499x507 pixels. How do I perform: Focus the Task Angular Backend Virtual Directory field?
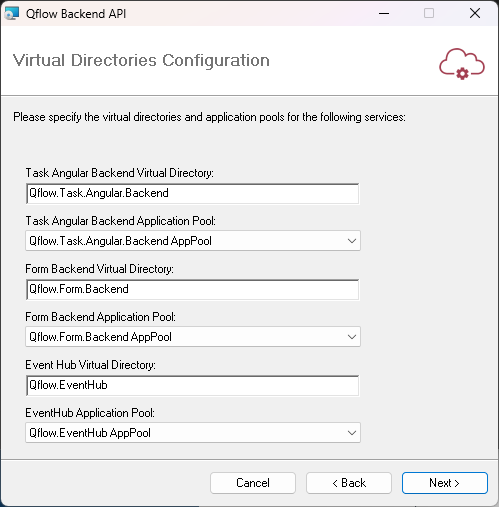tap(193, 193)
